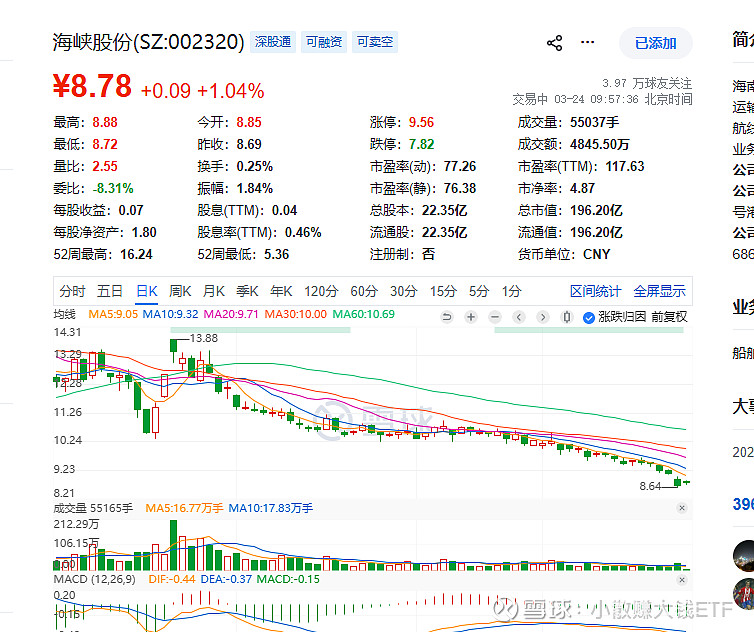The image size is (754, 632).
Task: Switch to the 五日 chart tab
Action: click(110, 291)
